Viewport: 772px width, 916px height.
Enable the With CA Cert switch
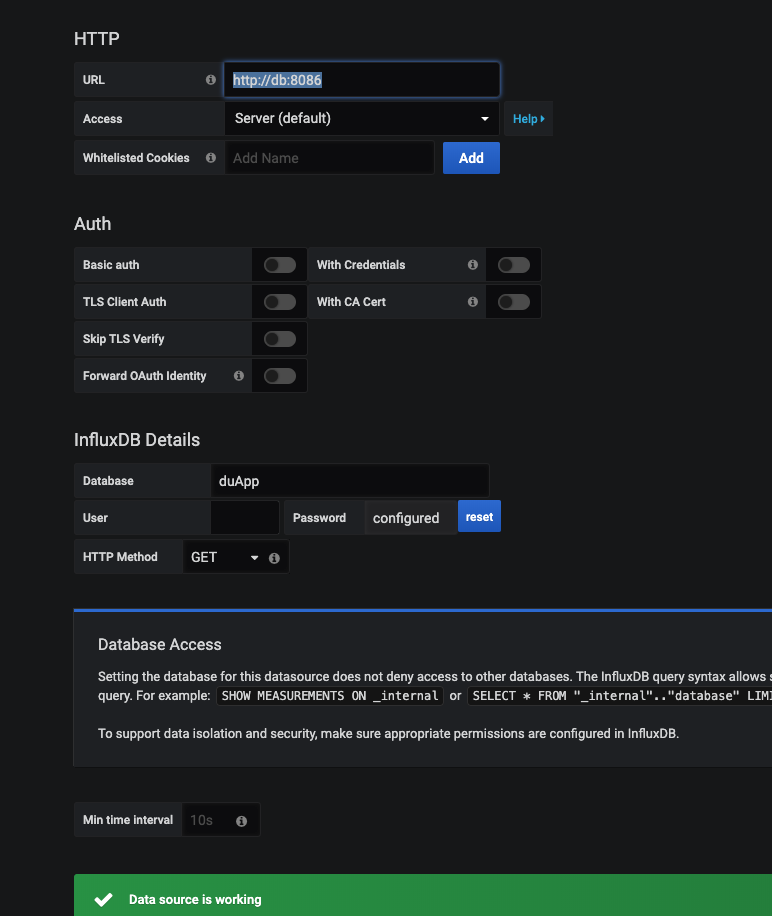pos(514,301)
